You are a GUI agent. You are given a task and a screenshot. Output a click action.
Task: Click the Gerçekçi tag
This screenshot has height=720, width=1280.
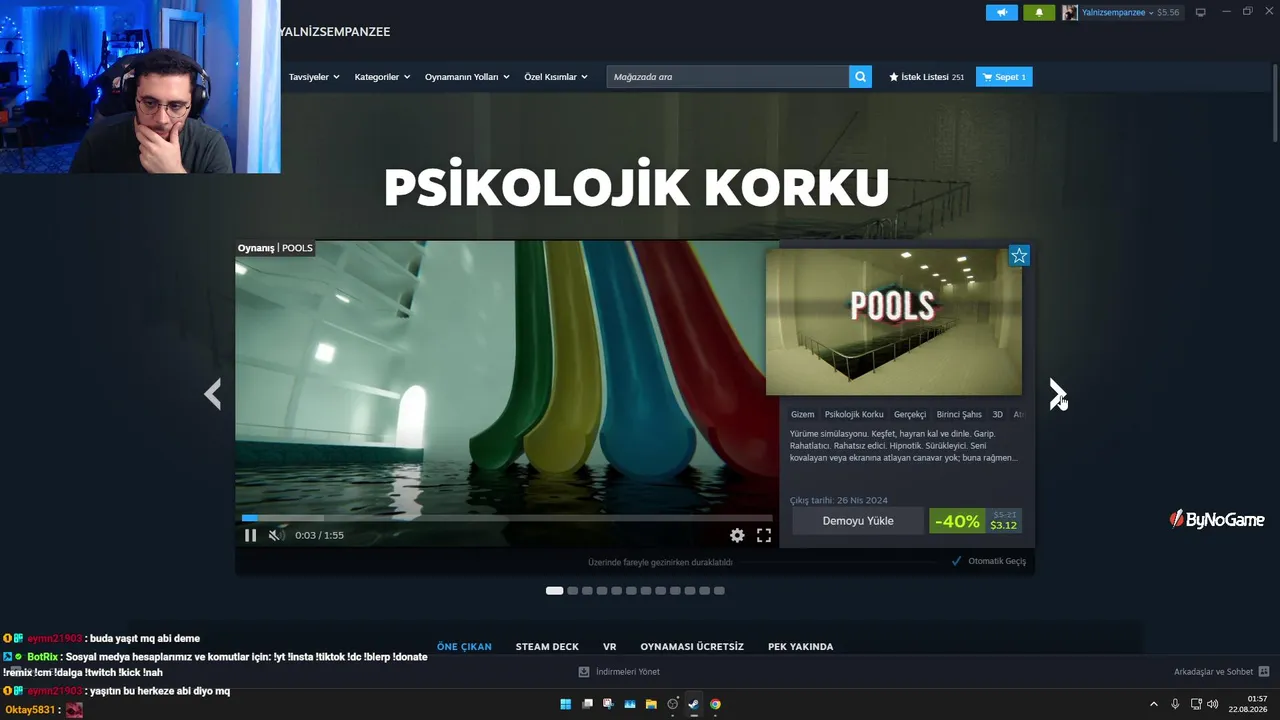910,414
